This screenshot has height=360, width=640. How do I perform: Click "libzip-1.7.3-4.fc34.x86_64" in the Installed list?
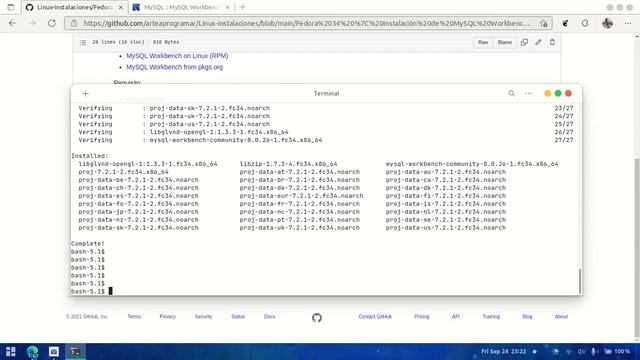click(x=288, y=164)
